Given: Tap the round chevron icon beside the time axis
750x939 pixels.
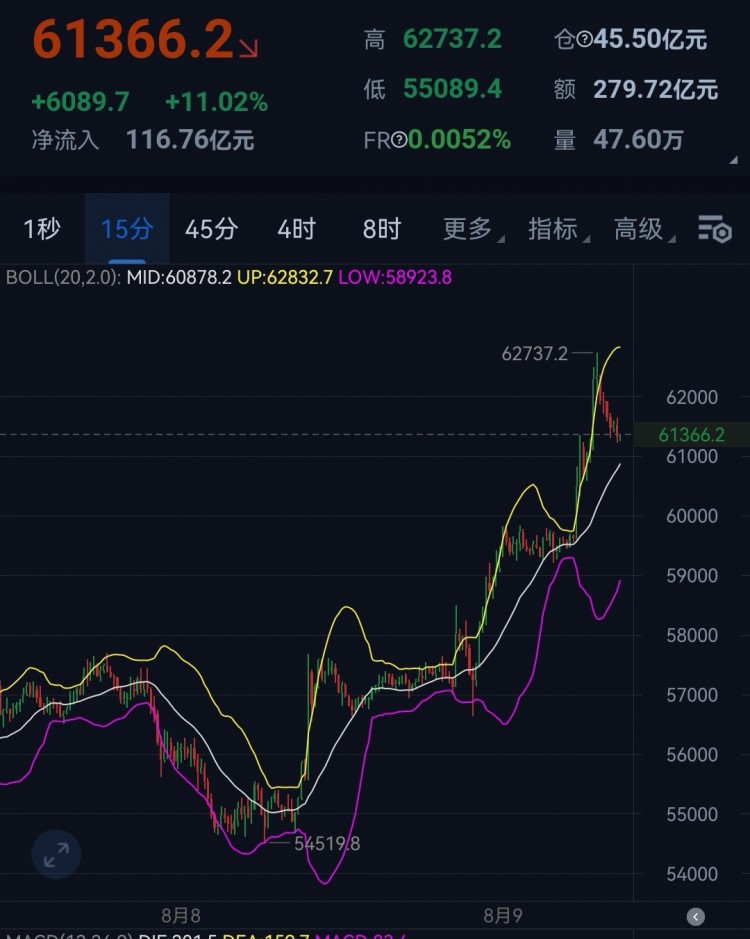Looking at the screenshot, I should coord(695,916).
